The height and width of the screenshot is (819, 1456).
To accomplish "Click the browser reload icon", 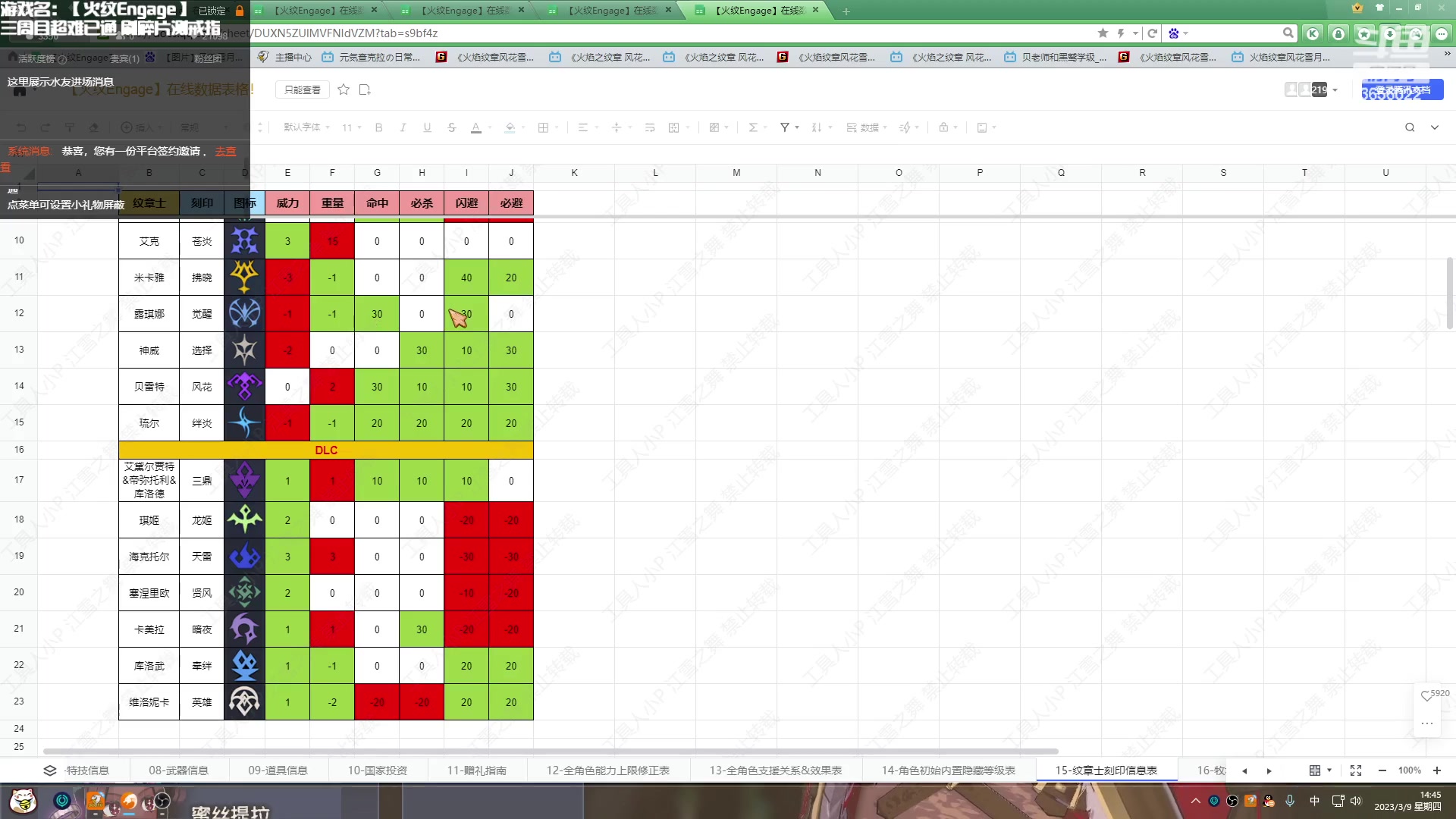I will click(x=1152, y=33).
